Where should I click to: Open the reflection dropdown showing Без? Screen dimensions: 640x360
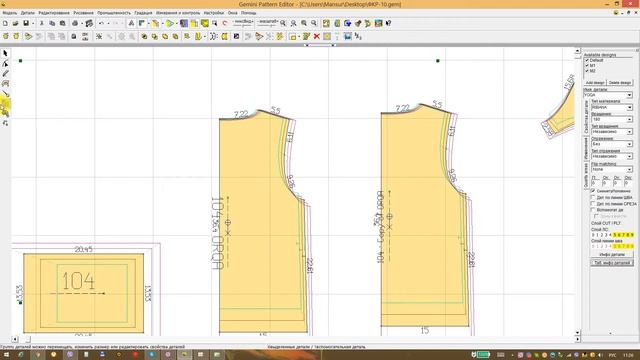pyautogui.click(x=629, y=144)
